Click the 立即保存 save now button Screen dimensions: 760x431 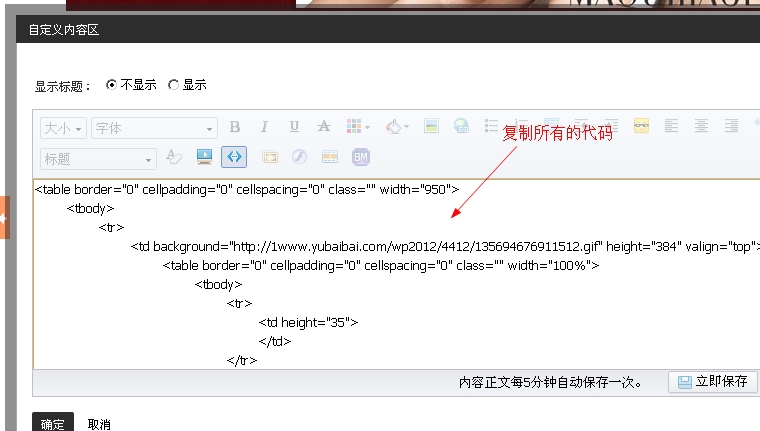tap(712, 382)
